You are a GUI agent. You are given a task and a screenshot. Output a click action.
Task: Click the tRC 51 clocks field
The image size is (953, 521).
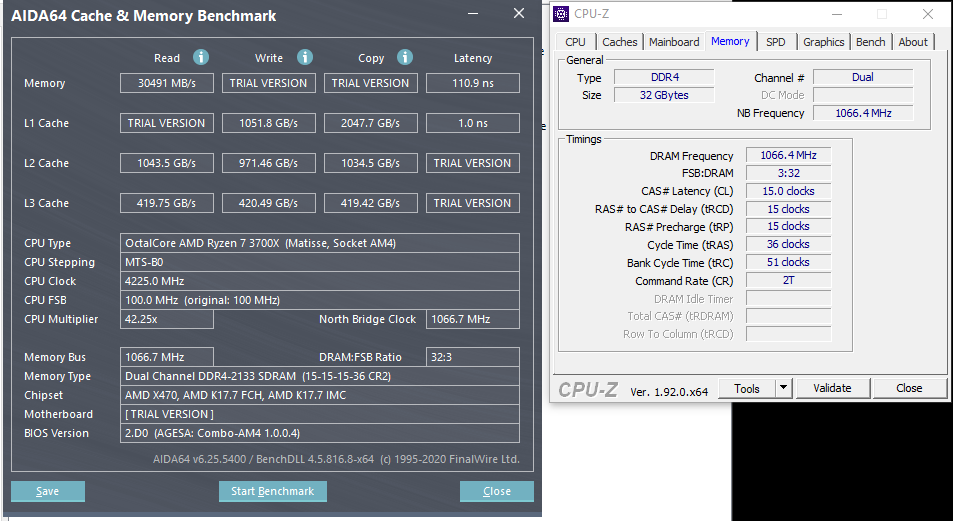point(788,263)
